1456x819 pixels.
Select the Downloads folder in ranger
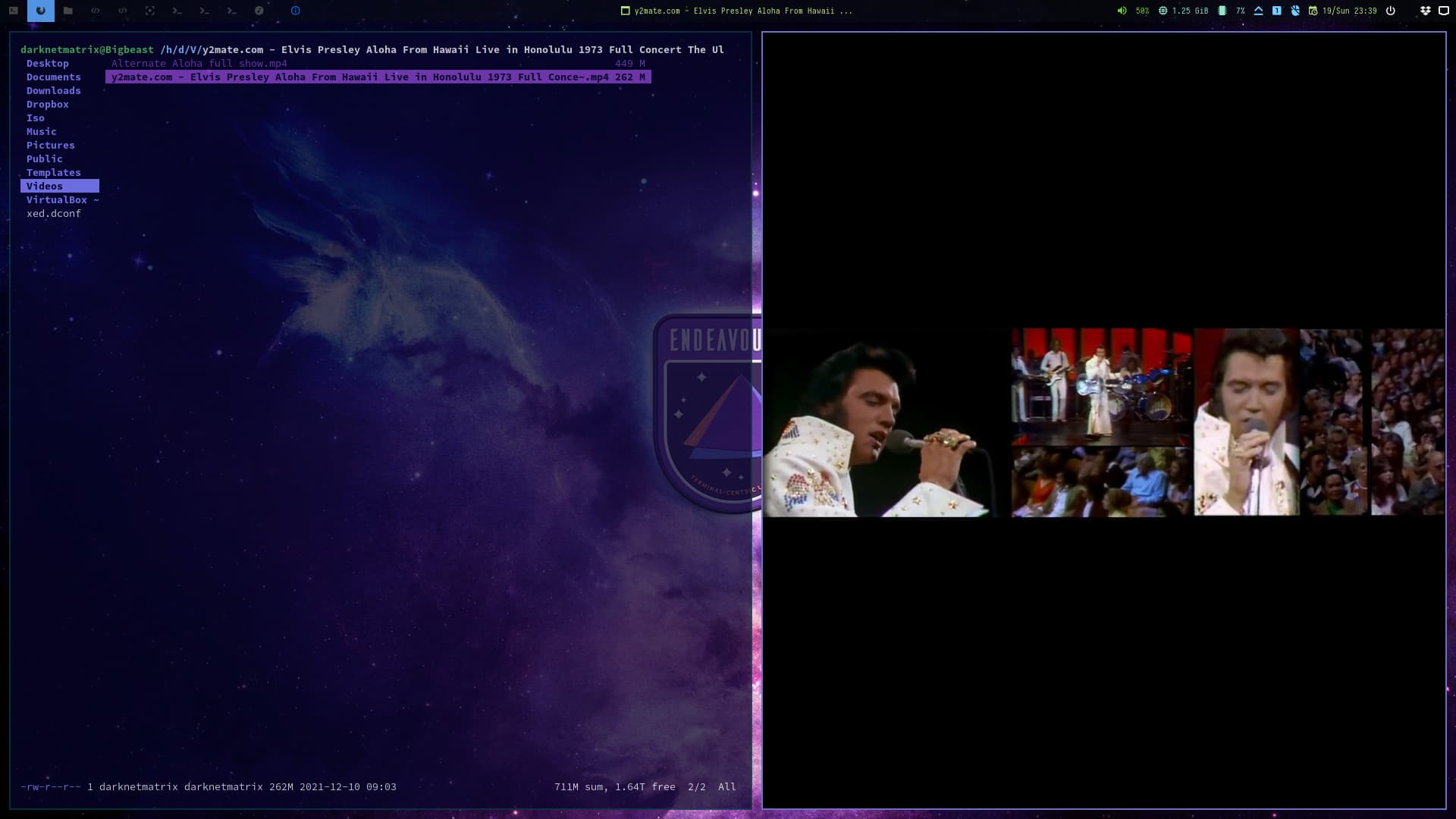53,91
